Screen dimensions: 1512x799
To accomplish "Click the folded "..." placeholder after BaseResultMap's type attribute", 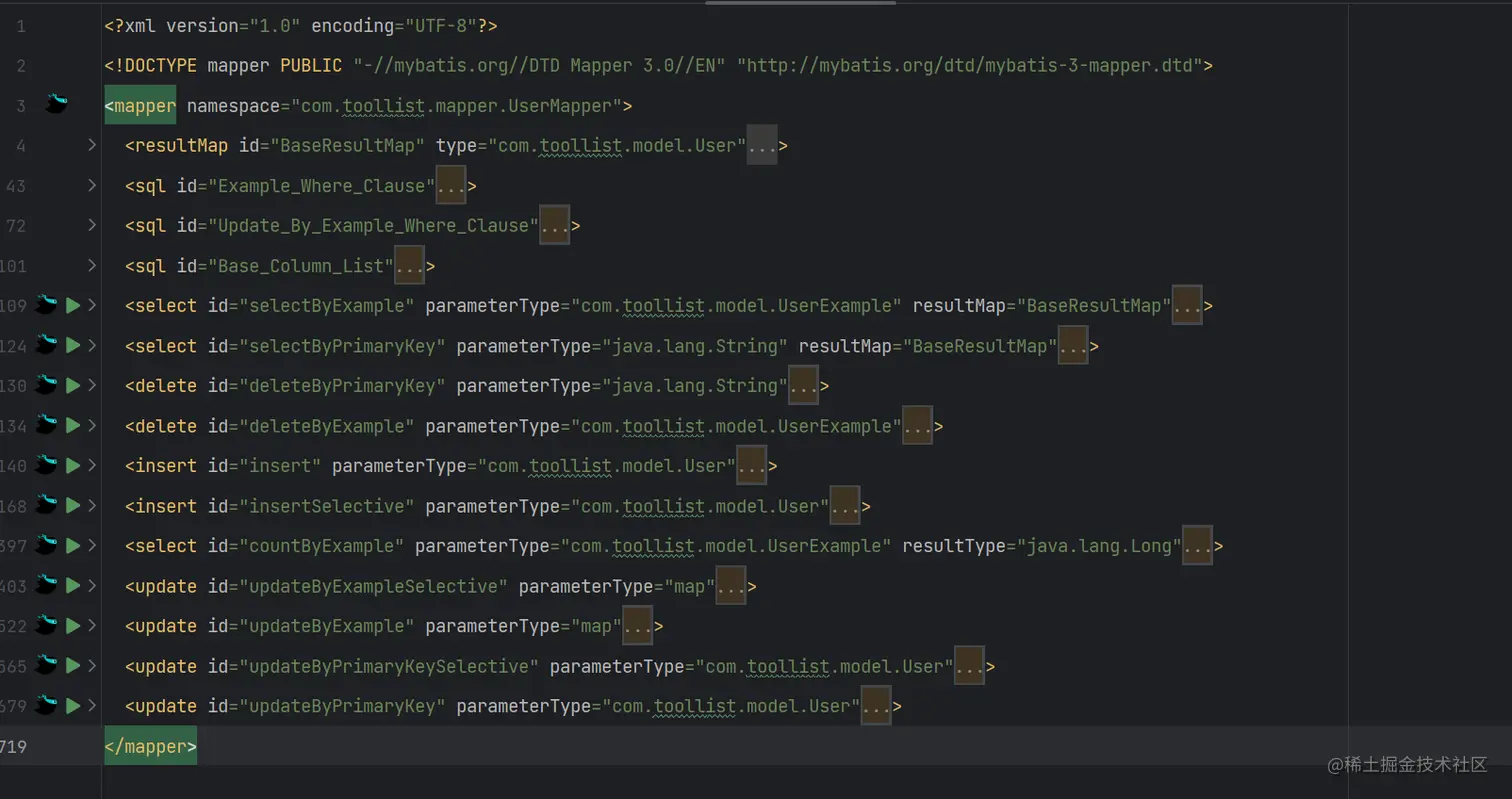I will pos(762,146).
